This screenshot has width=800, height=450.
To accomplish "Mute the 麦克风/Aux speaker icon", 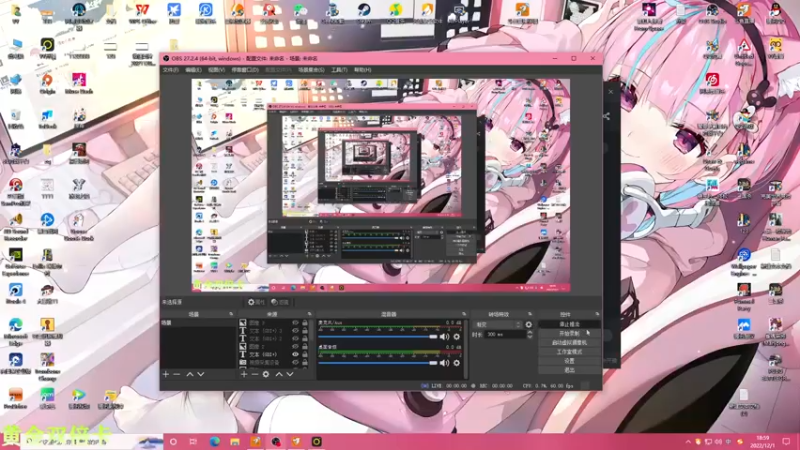I will click(x=444, y=337).
